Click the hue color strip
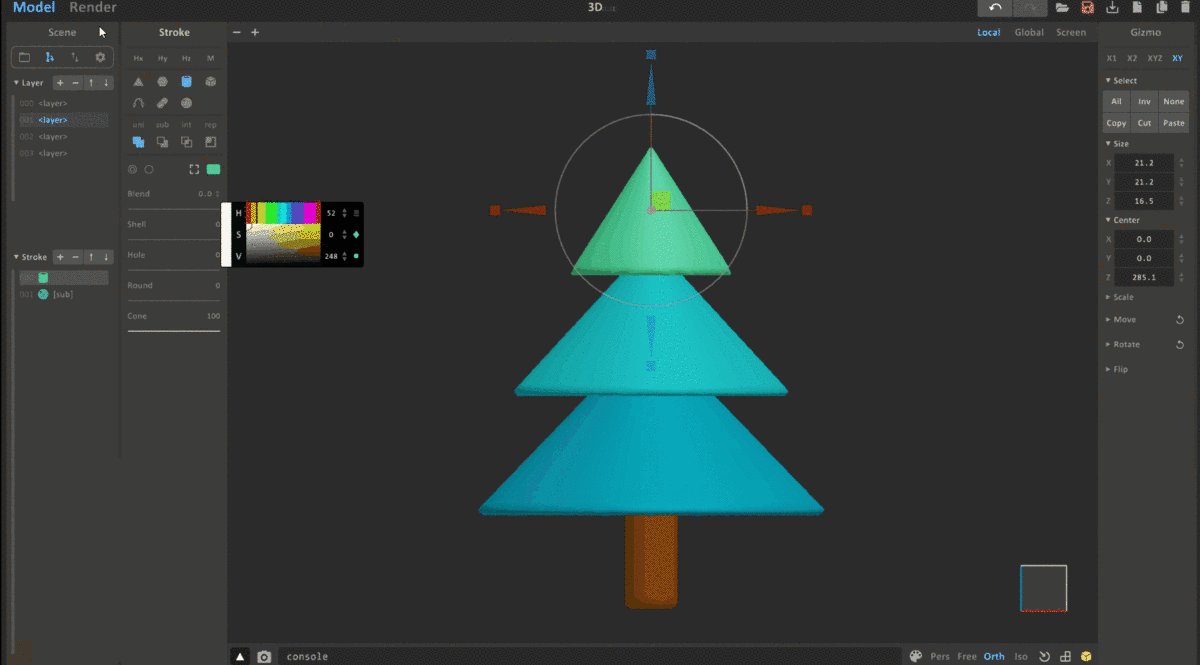This screenshot has width=1200, height=665. tap(283, 212)
